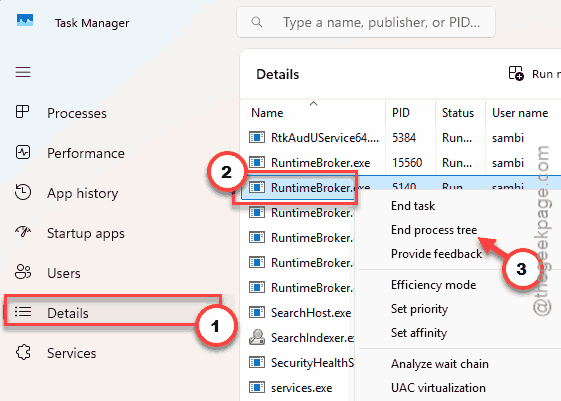Viewport: 561px width, 401px height.
Task: Open the Users tab
Action: pyautogui.click(x=64, y=273)
